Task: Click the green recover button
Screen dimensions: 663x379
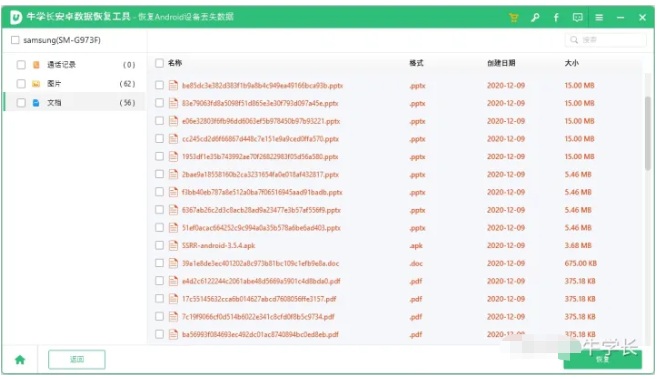Action: [x=603, y=360]
